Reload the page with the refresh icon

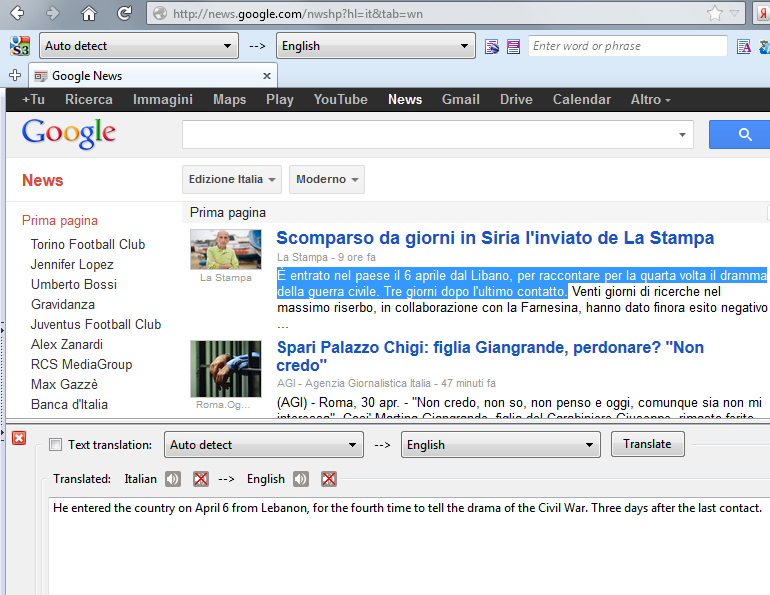coord(124,13)
